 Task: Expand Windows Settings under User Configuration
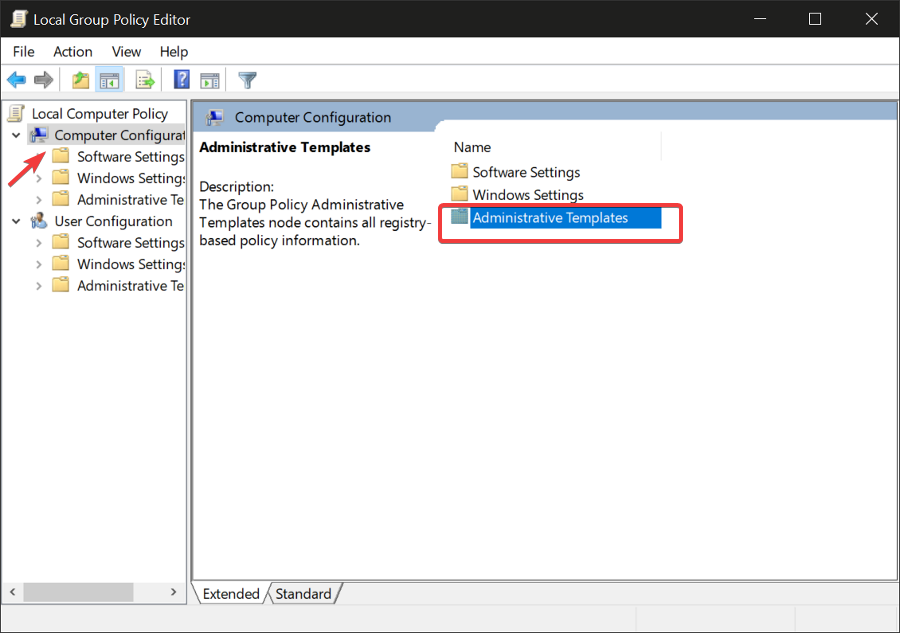point(38,265)
